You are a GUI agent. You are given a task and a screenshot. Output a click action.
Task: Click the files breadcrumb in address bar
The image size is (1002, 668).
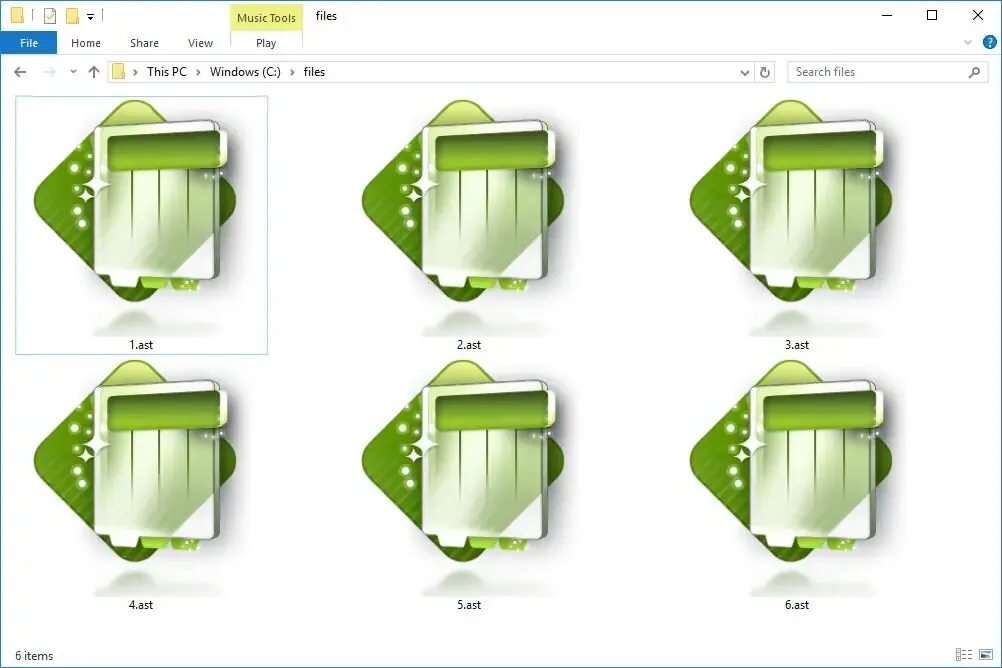coord(314,72)
